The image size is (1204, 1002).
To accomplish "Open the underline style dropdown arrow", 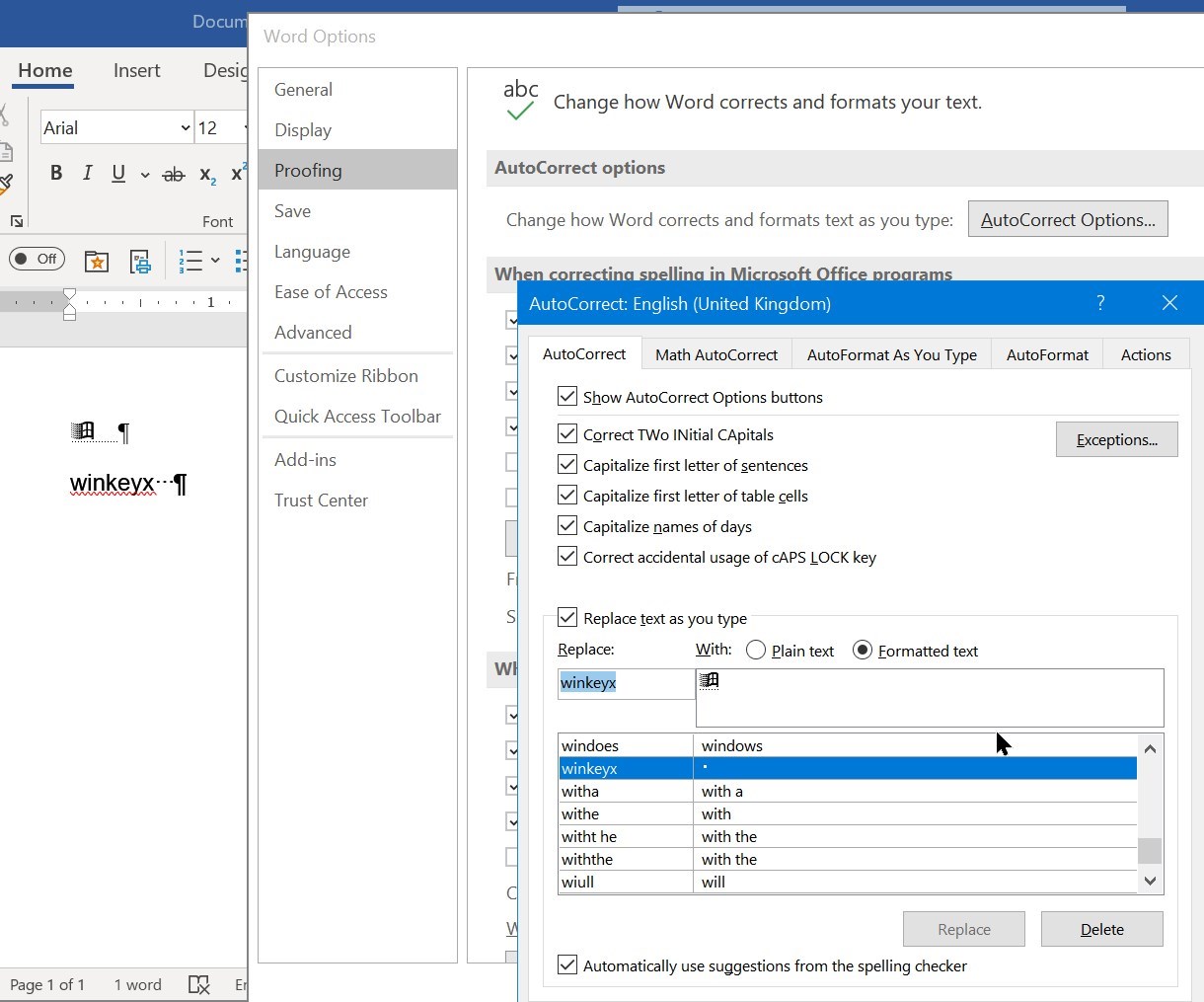I will click(145, 175).
